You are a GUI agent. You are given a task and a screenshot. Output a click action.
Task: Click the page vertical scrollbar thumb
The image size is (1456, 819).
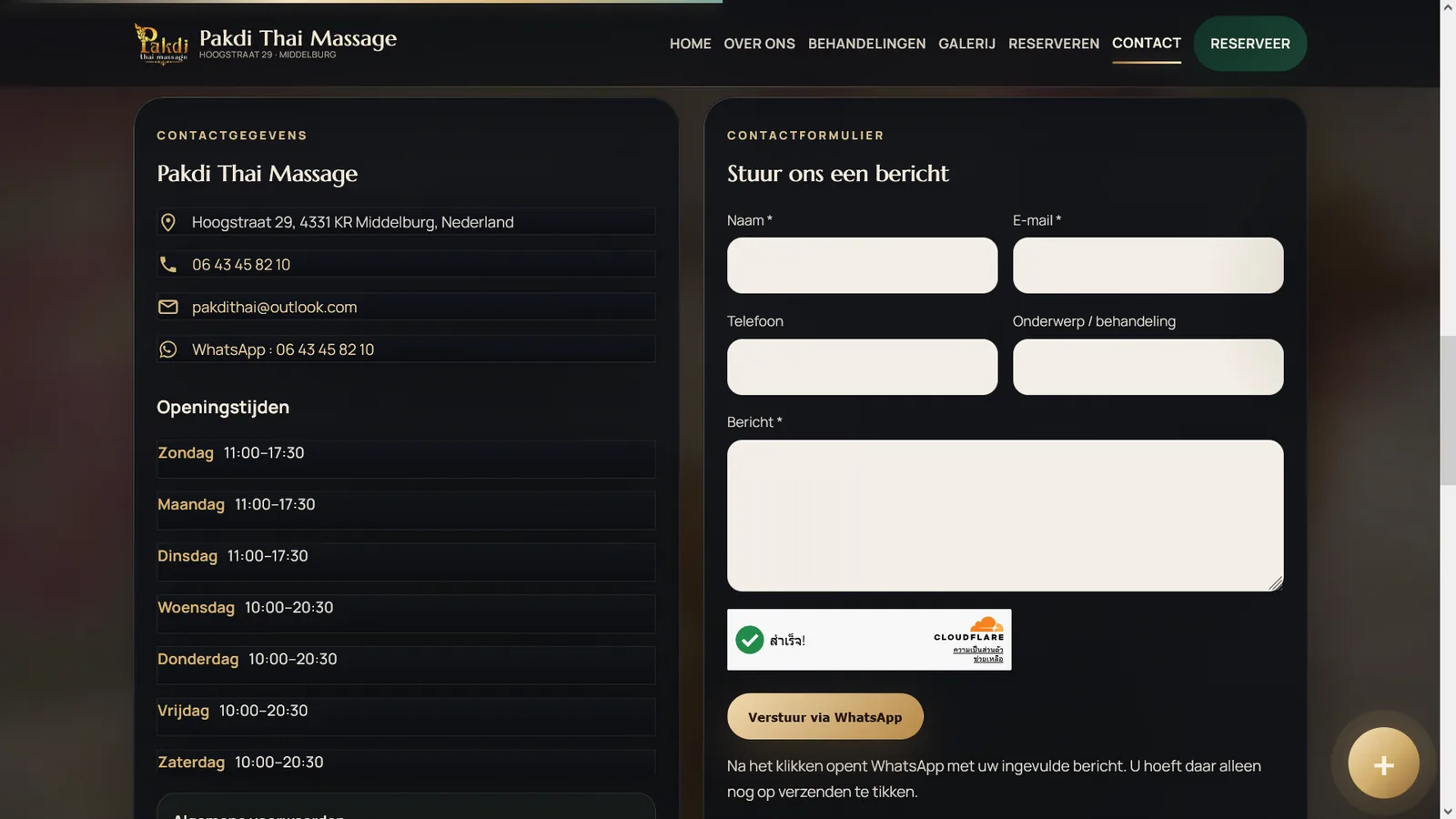[1448, 410]
